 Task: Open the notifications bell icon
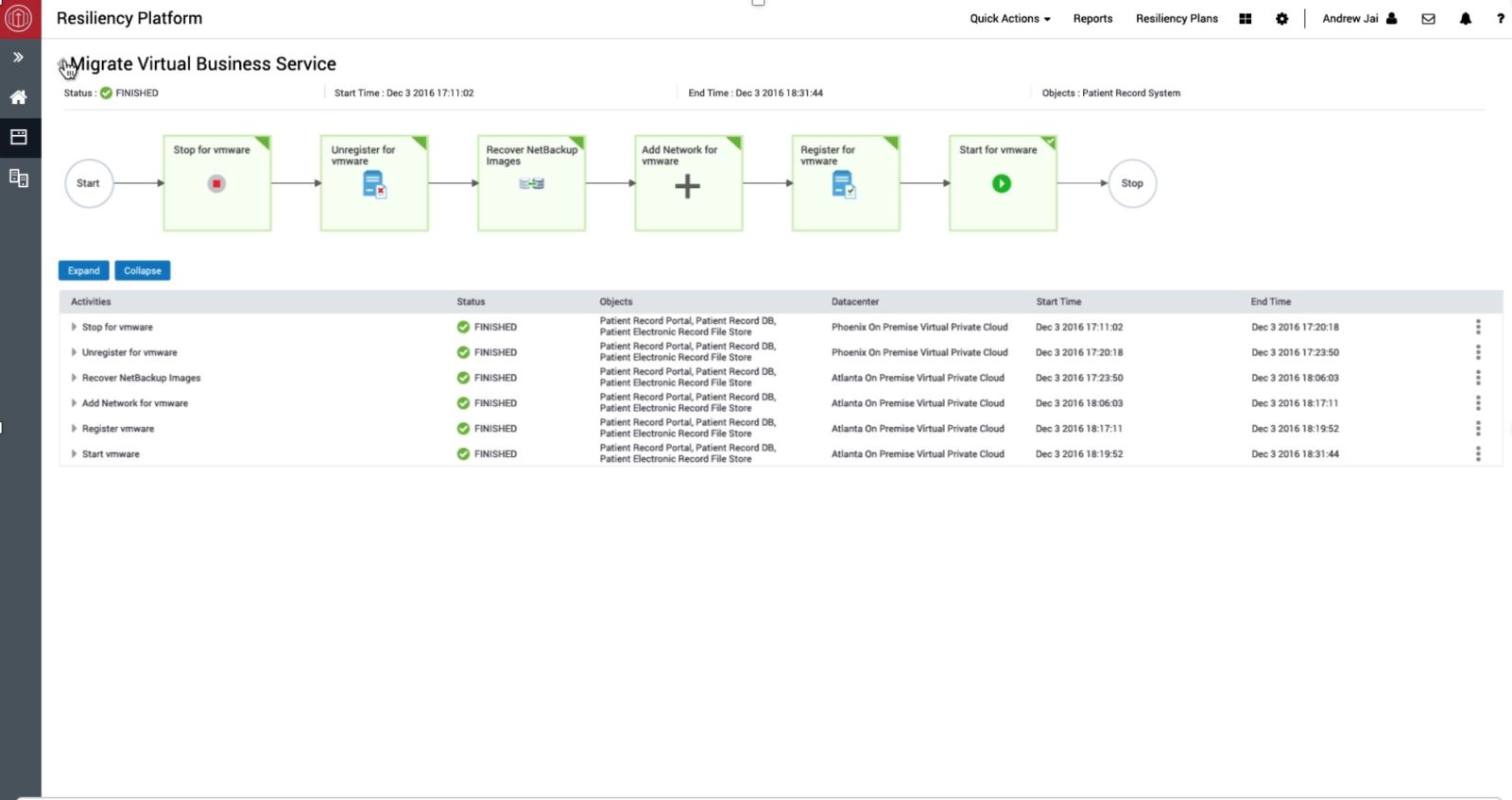1465,19
